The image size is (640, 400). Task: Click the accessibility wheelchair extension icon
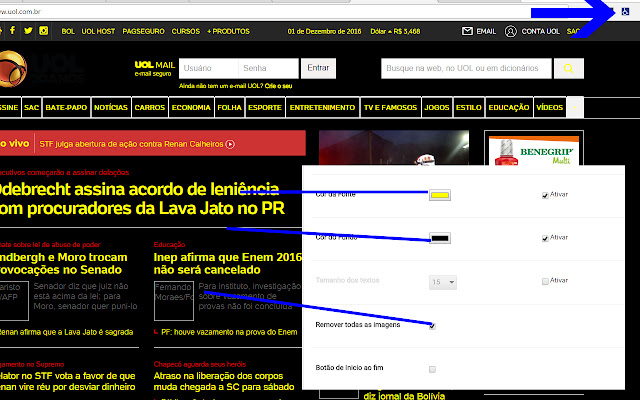625,12
